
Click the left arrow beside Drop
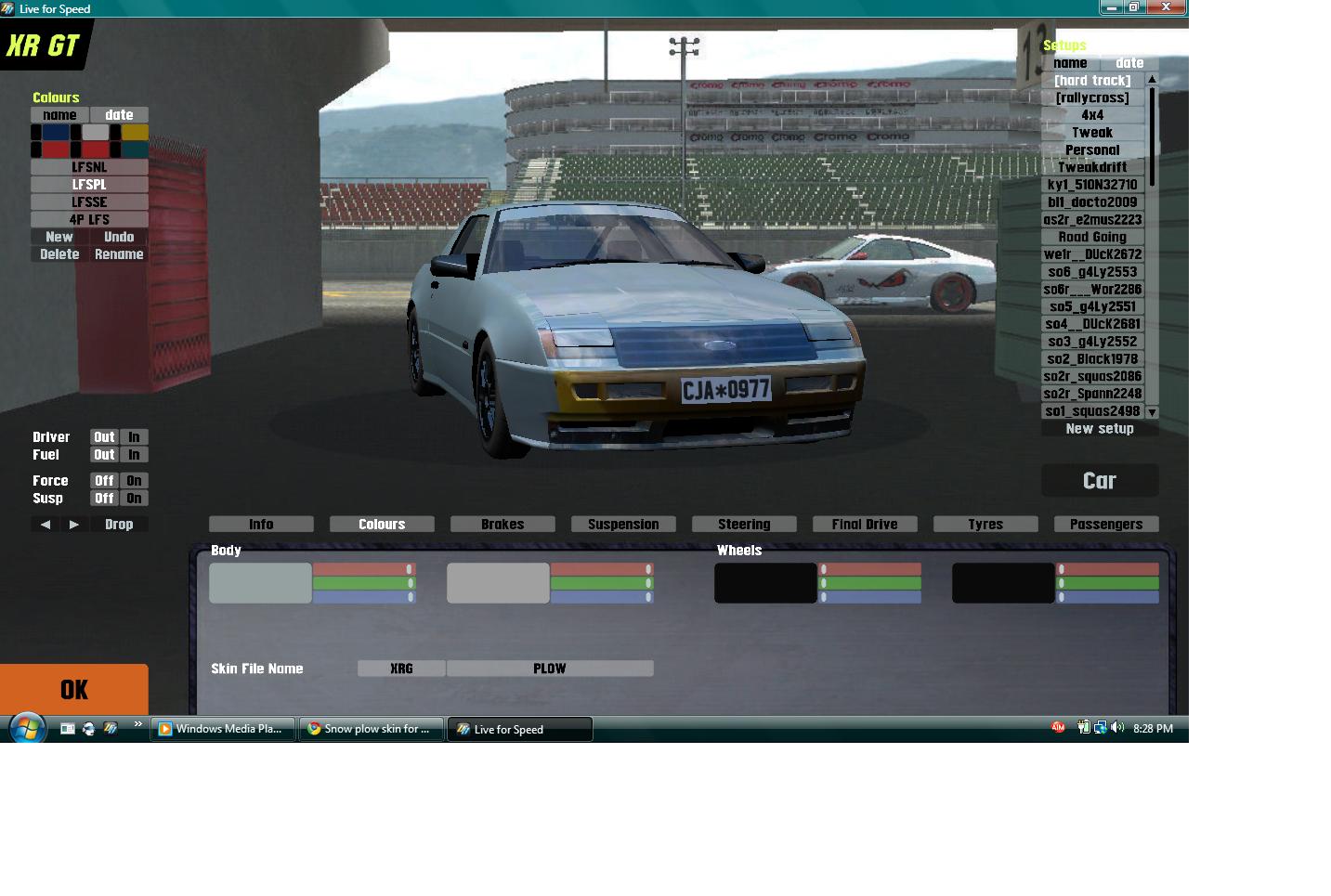45,525
